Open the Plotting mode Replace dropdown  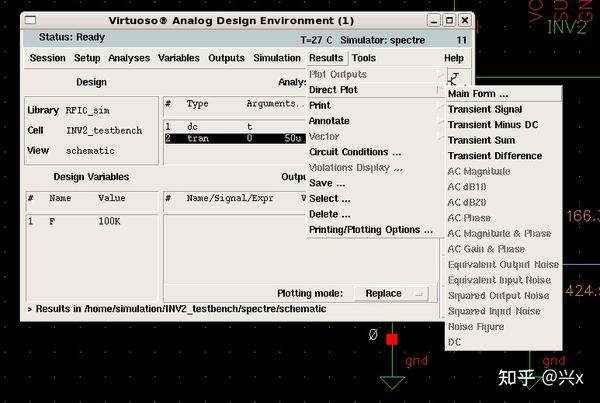coord(391,294)
